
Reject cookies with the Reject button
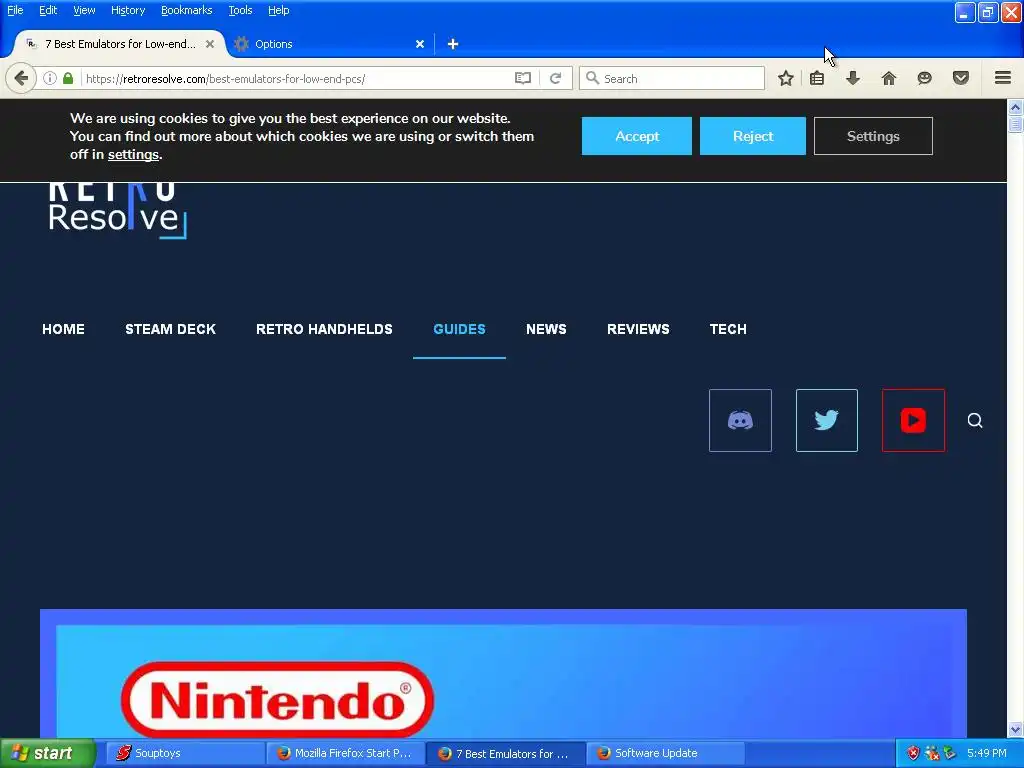click(753, 136)
